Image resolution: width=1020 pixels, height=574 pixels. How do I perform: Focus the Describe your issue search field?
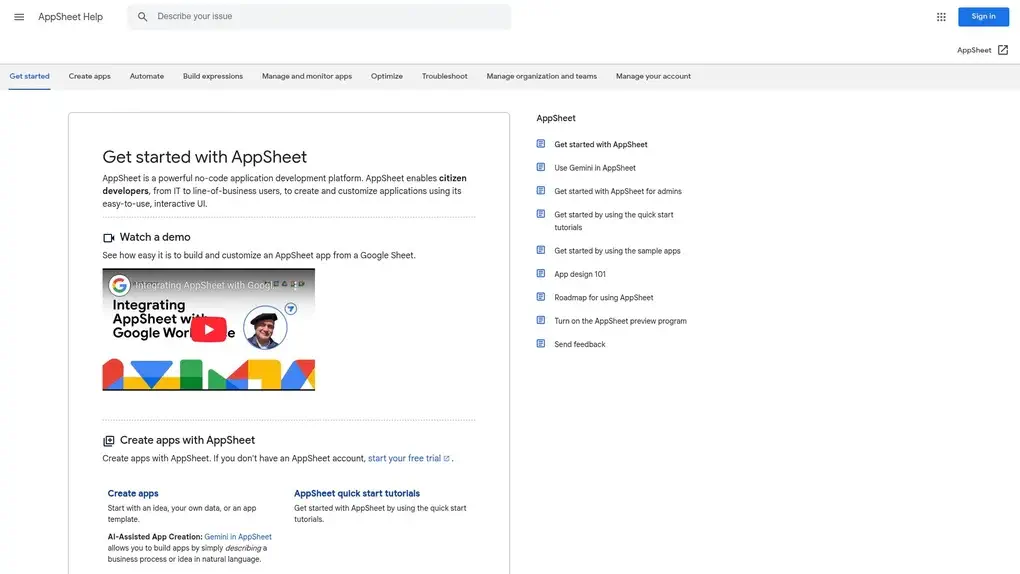(x=319, y=17)
